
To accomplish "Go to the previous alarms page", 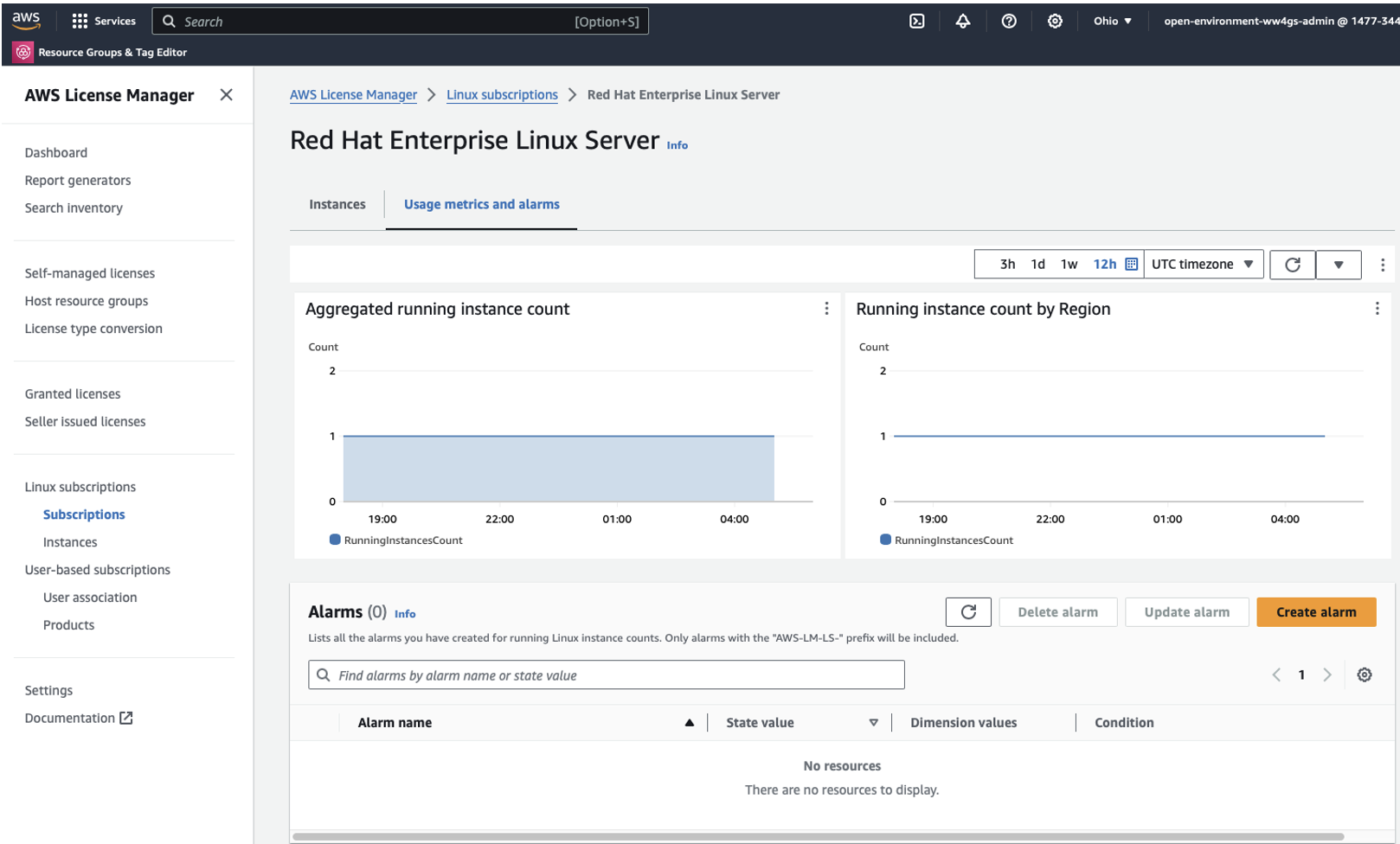I will tap(1276, 675).
